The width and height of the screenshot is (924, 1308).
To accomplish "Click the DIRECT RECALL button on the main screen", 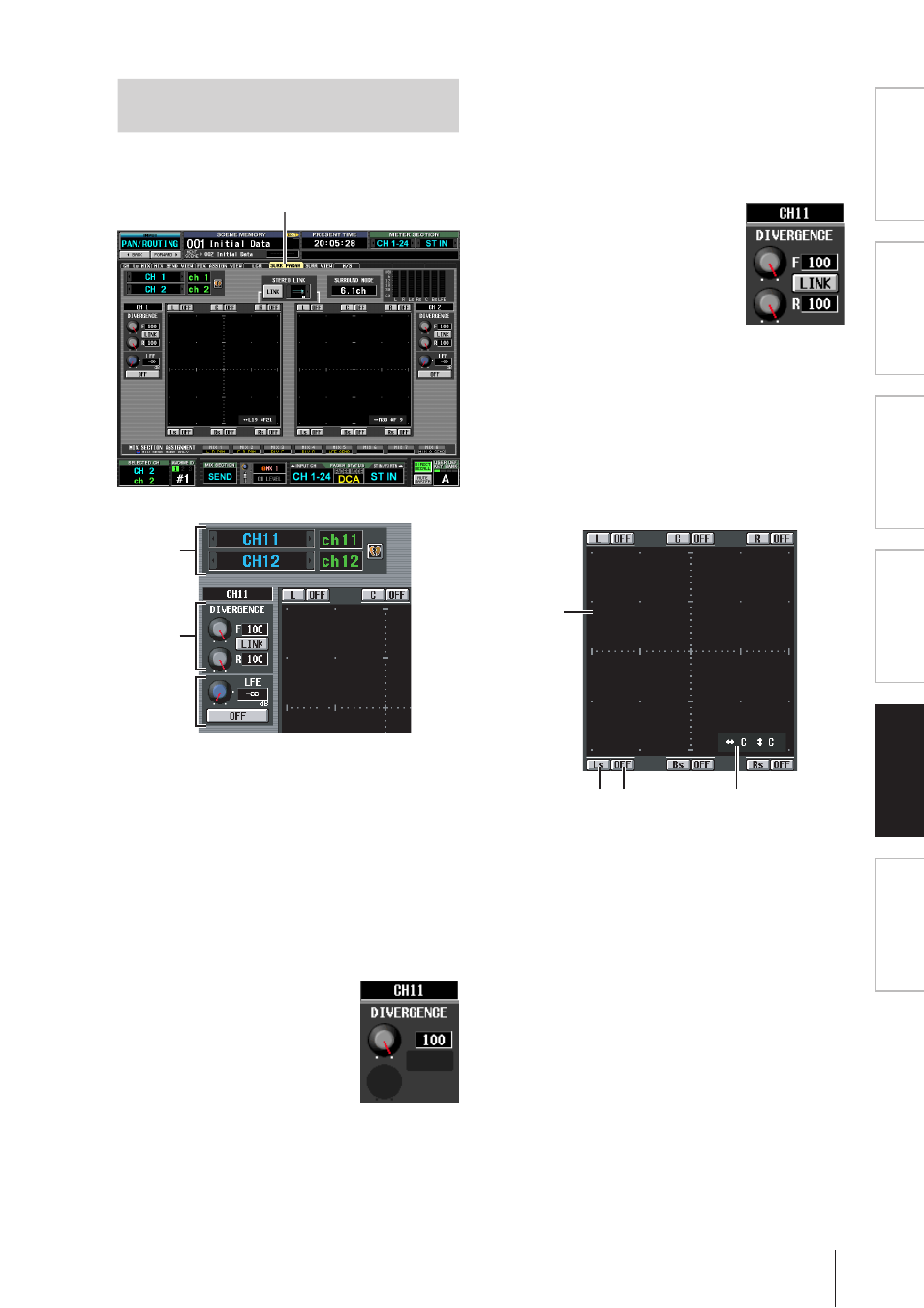I will (422, 467).
